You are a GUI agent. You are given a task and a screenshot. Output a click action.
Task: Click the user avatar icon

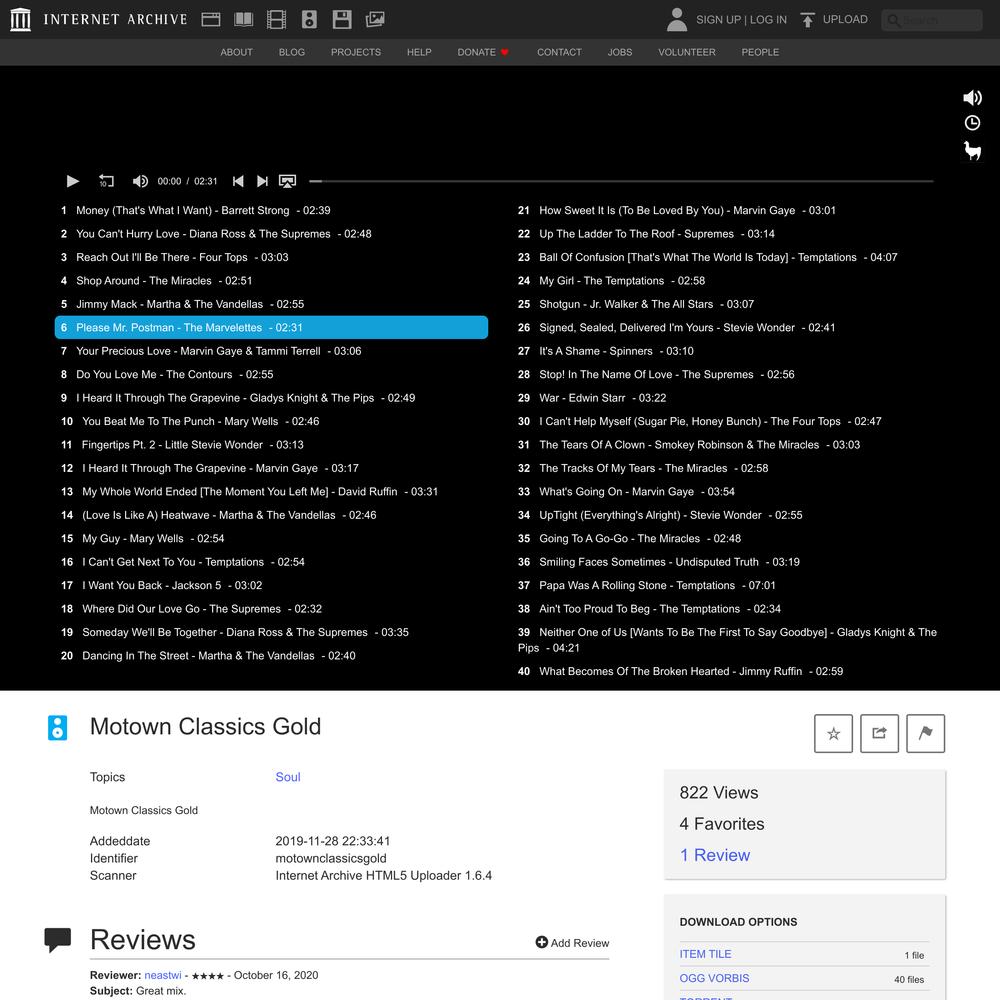coord(677,19)
